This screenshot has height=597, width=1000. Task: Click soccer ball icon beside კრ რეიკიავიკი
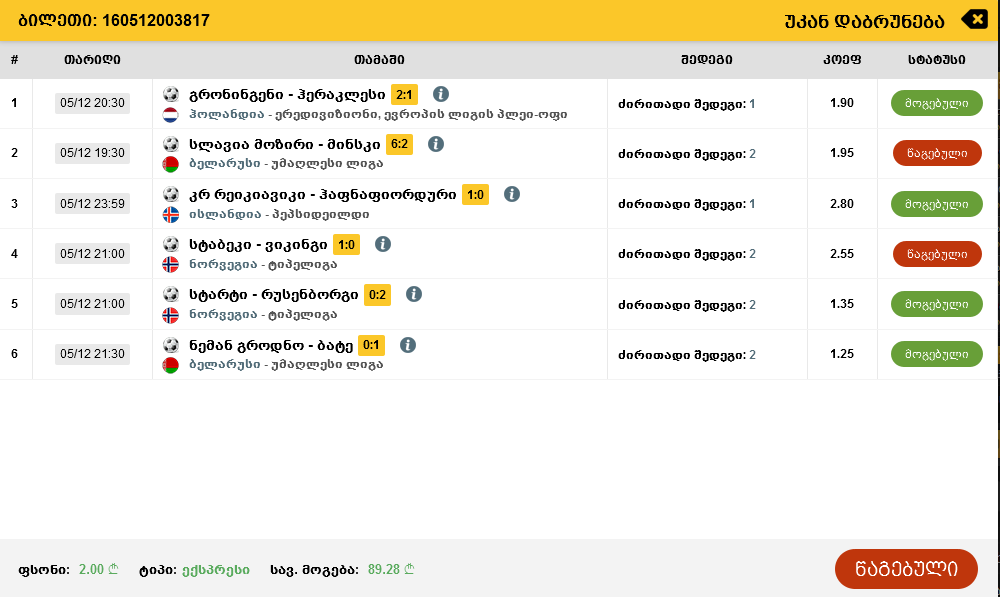[171, 194]
